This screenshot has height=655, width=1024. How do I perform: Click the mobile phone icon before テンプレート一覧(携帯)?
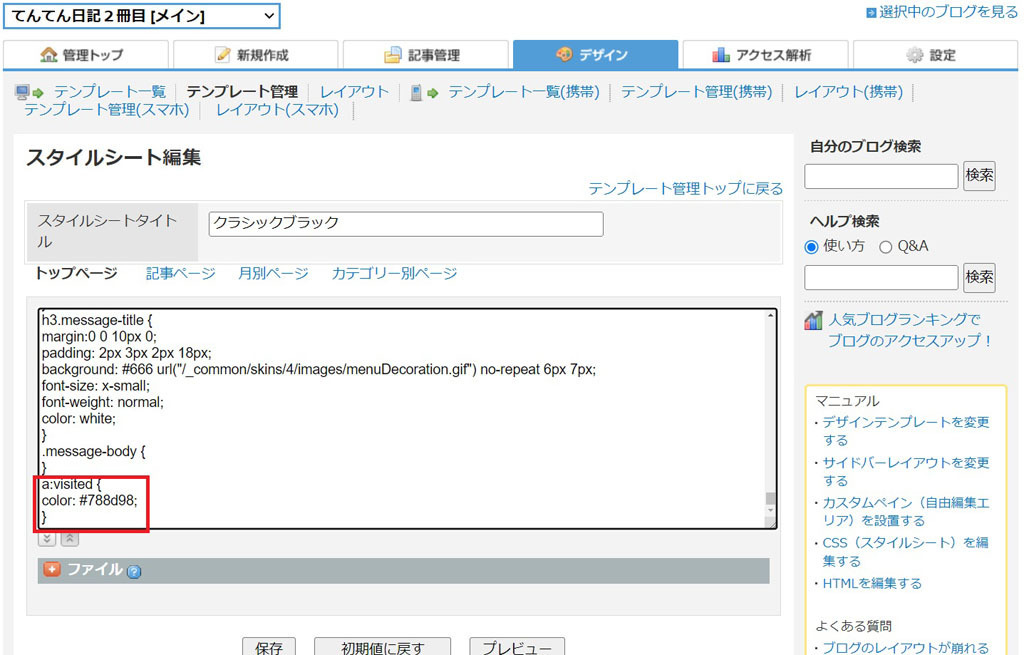pyautogui.click(x=416, y=93)
